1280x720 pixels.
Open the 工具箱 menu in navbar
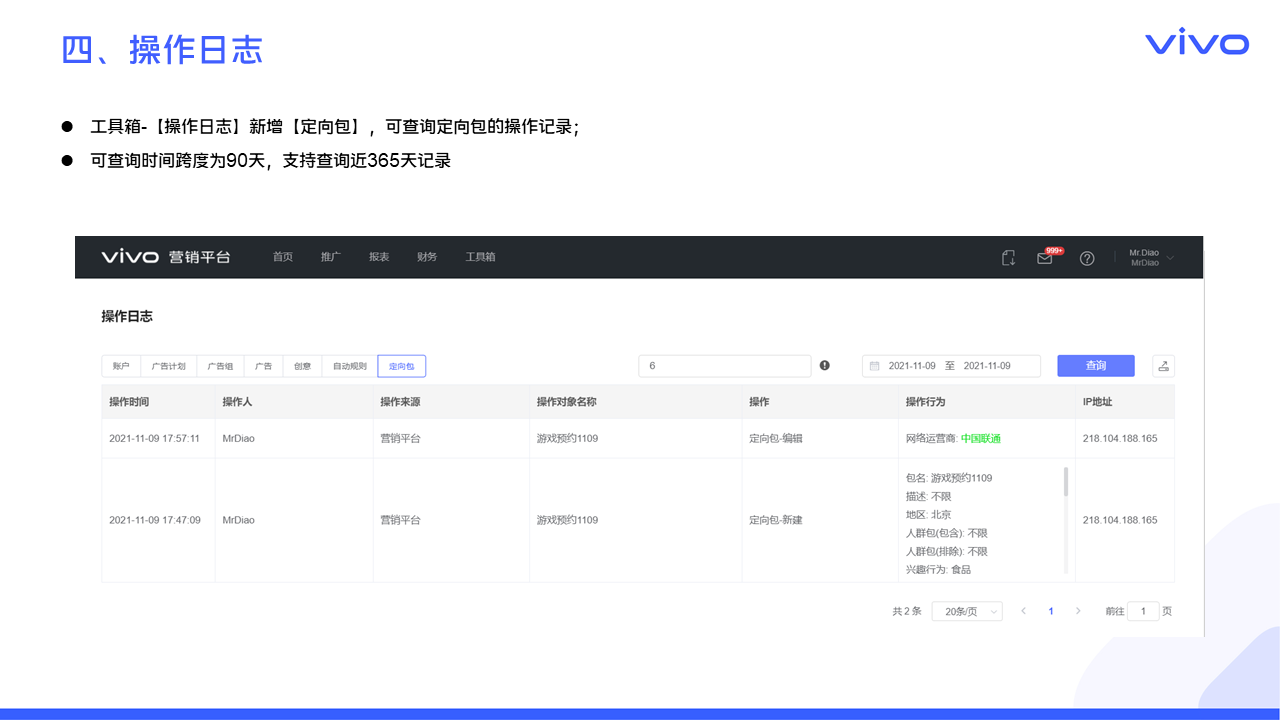click(480, 257)
